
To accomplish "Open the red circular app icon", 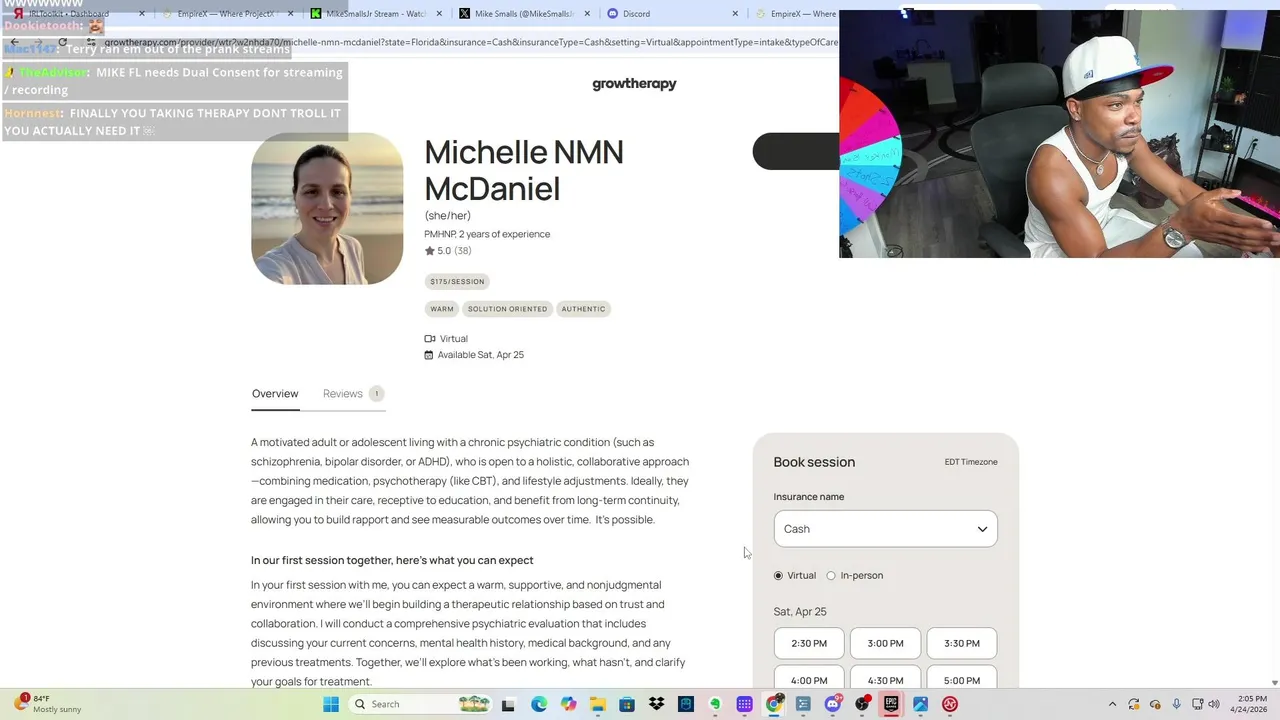I will pos(950,704).
